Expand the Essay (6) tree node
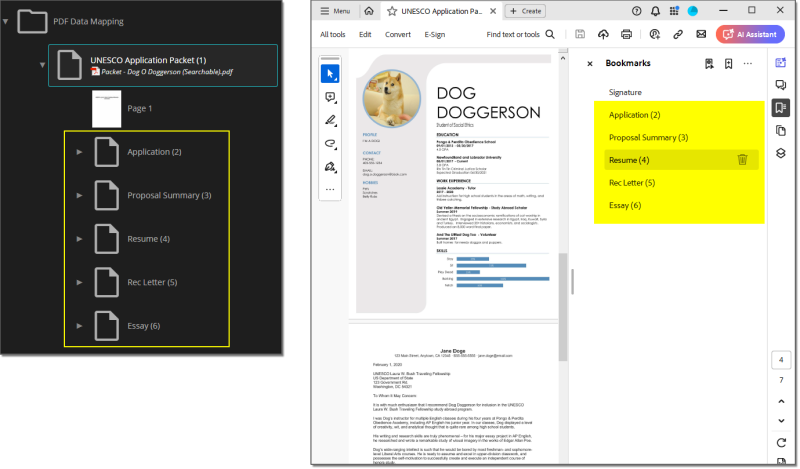Viewport: 800px width, 469px height. (80, 326)
